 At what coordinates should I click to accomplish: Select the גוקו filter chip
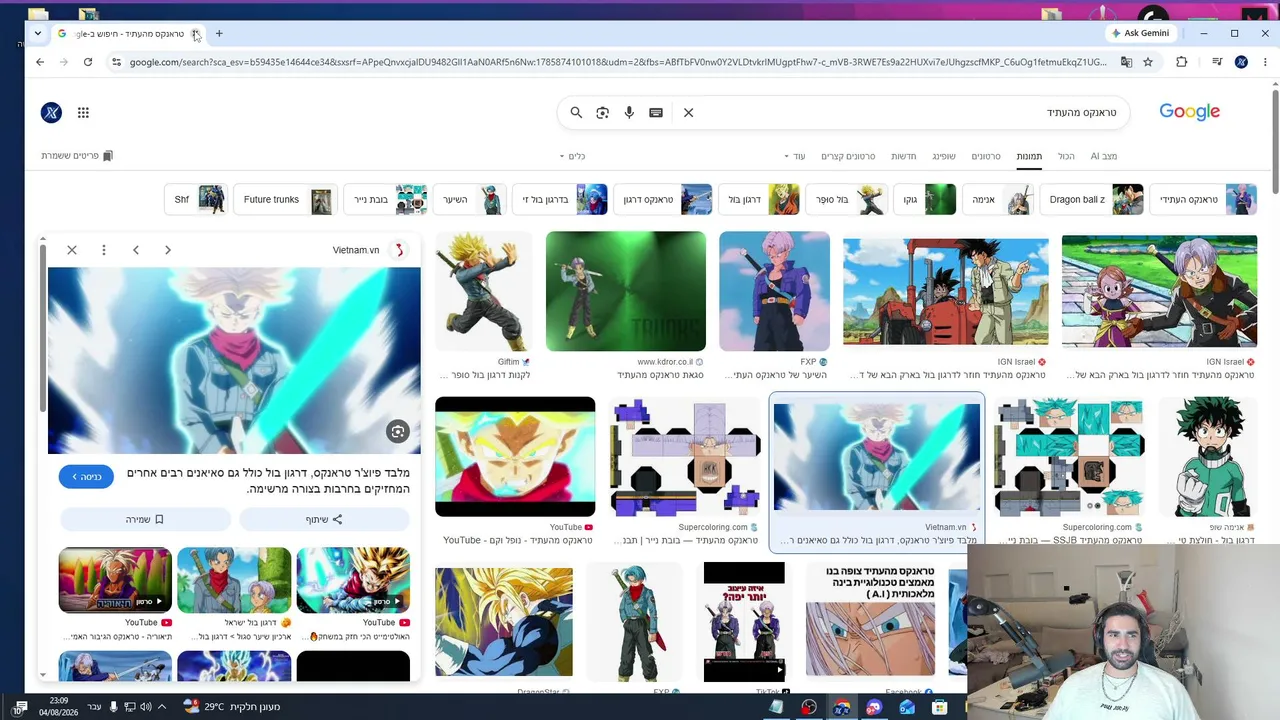(924, 200)
